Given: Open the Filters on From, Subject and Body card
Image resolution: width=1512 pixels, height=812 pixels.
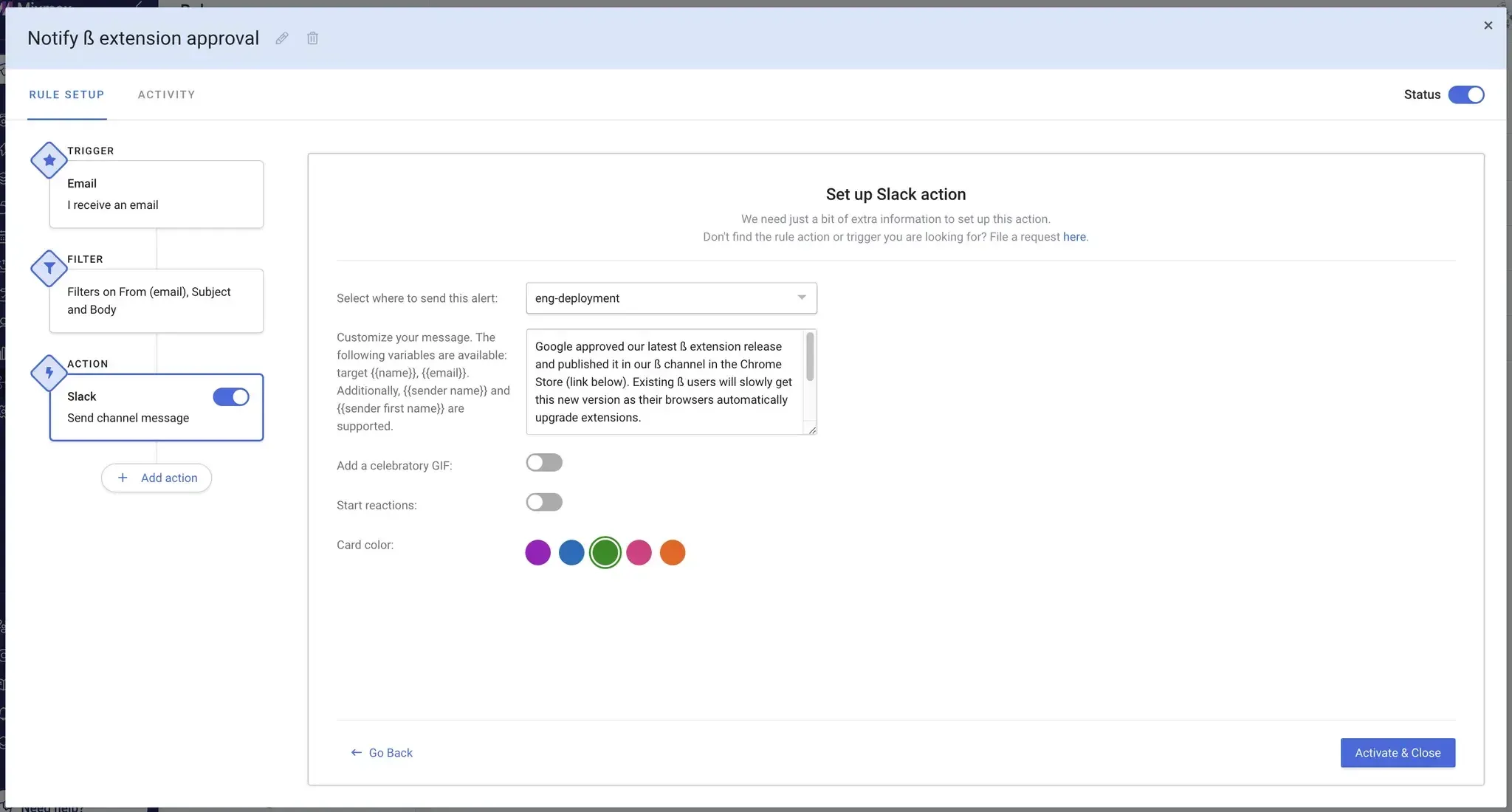Looking at the screenshot, I should click(157, 301).
